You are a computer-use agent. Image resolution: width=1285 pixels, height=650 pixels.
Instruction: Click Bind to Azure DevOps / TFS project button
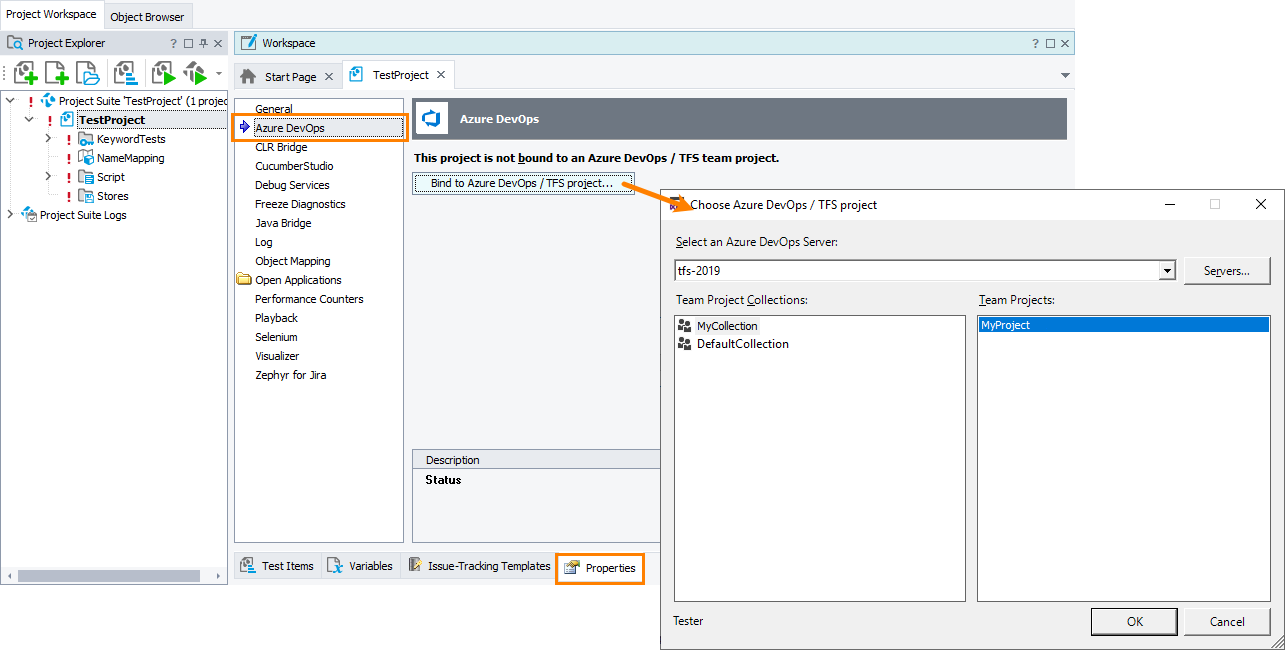523,184
